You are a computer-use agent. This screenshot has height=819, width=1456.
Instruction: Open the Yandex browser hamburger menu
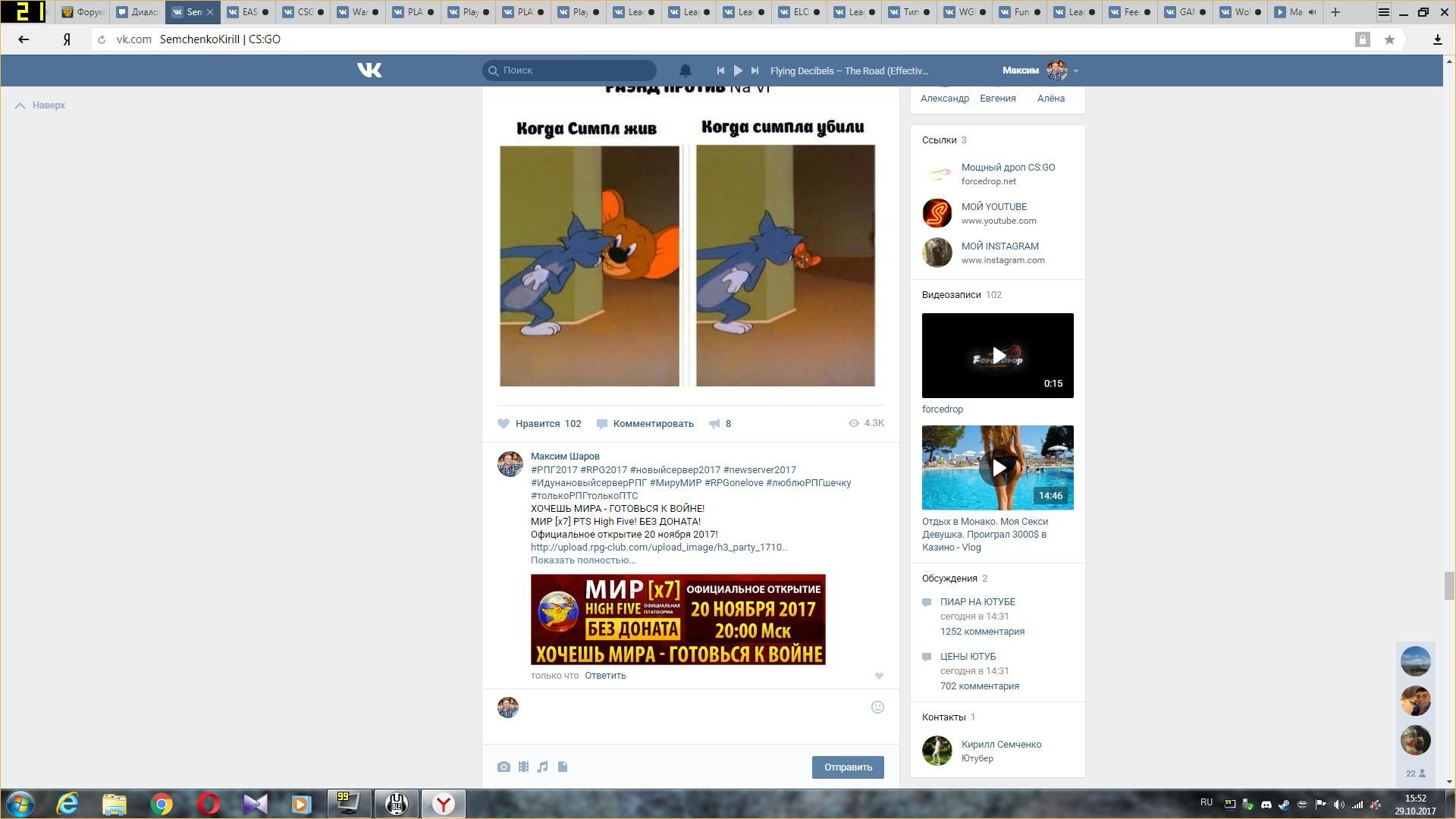tap(1384, 12)
